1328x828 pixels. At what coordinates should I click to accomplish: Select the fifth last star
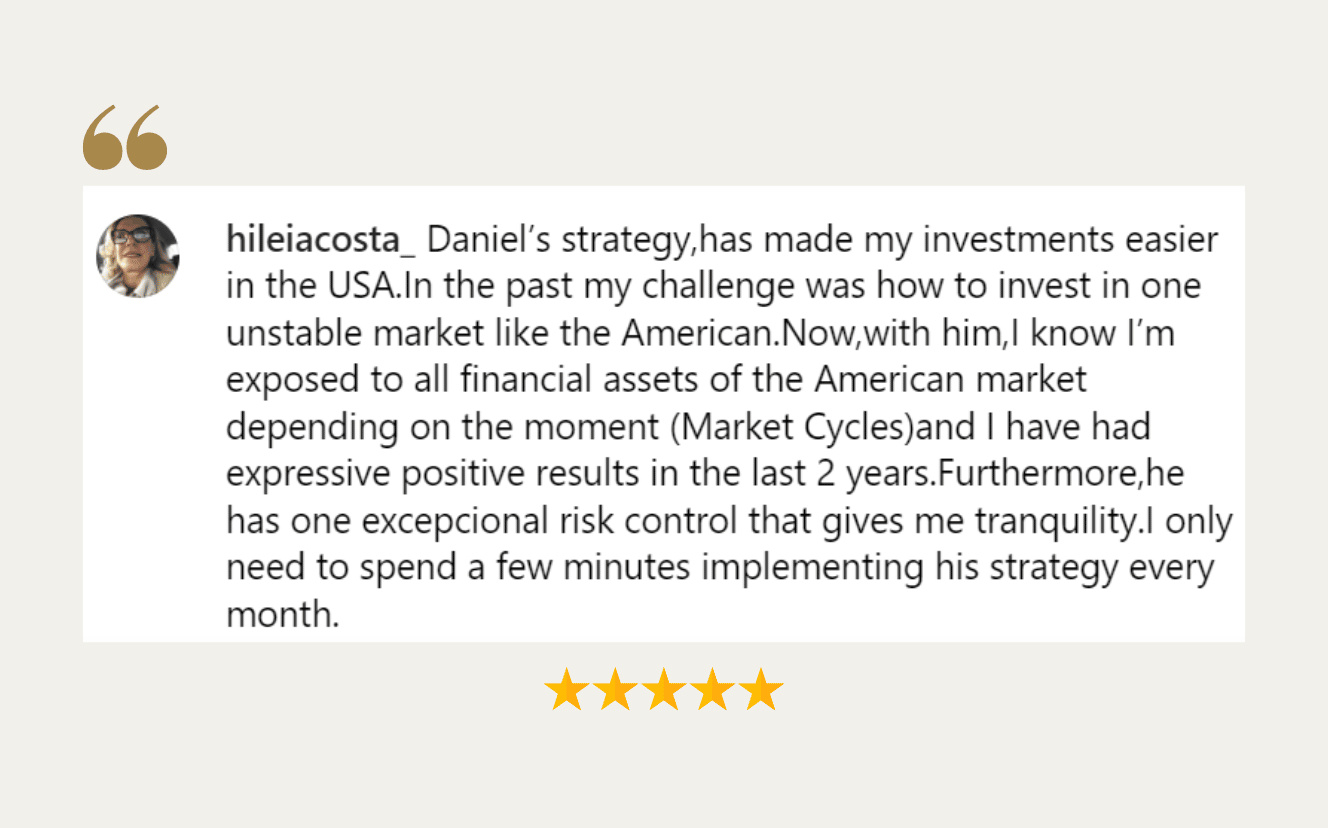coord(761,690)
